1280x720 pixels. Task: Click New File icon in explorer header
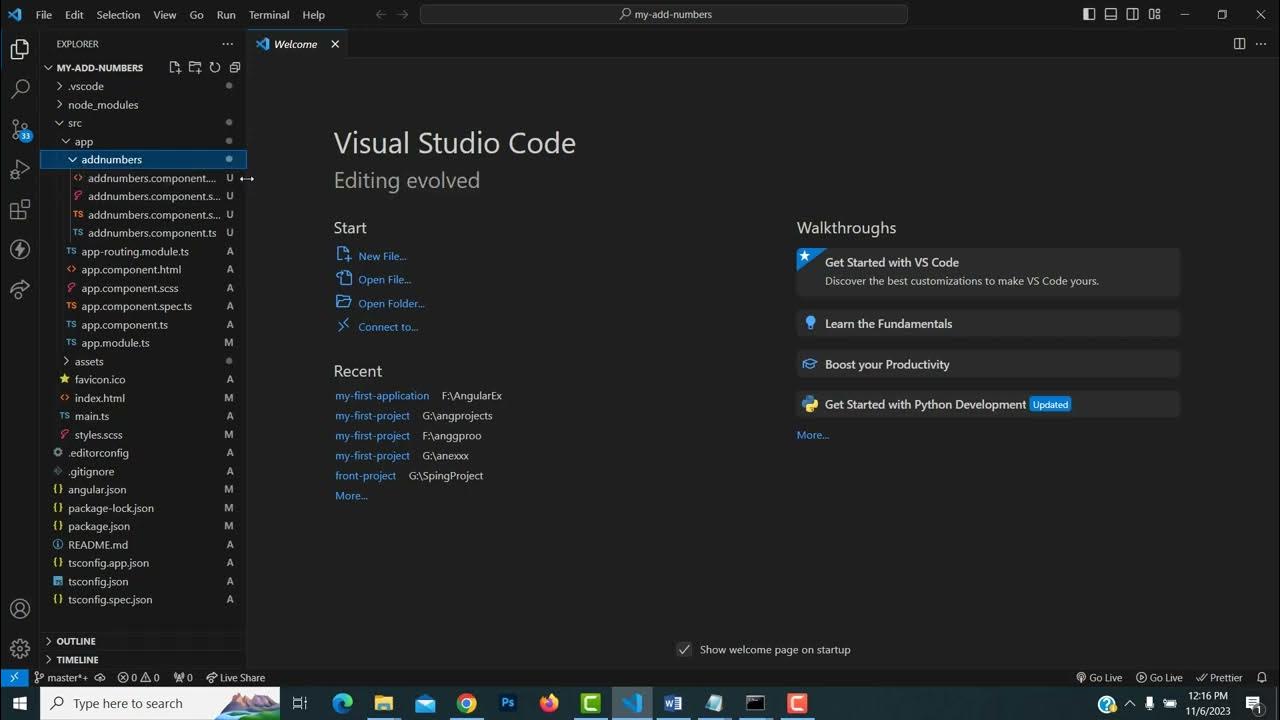pos(175,68)
